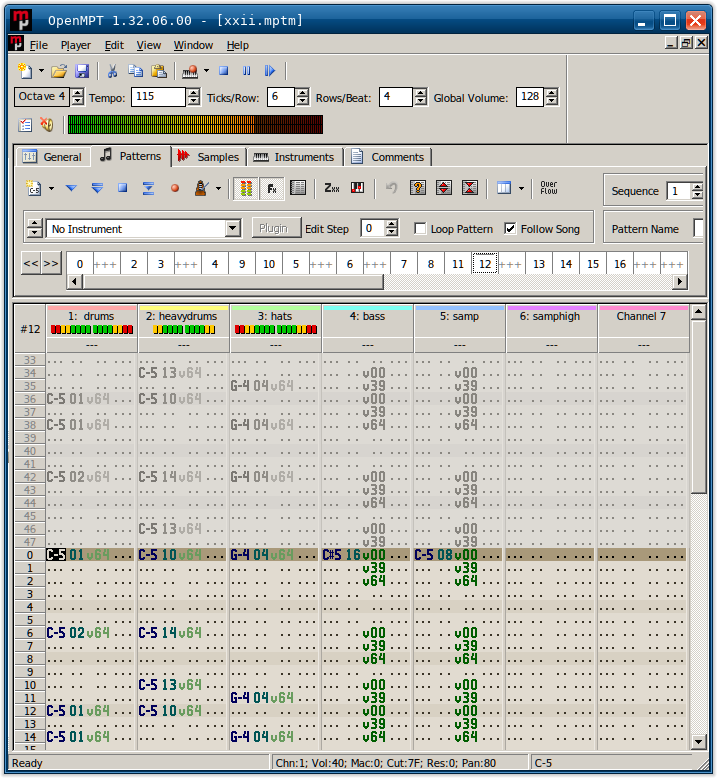Open the Player menu
717x778 pixels.
click(x=76, y=45)
